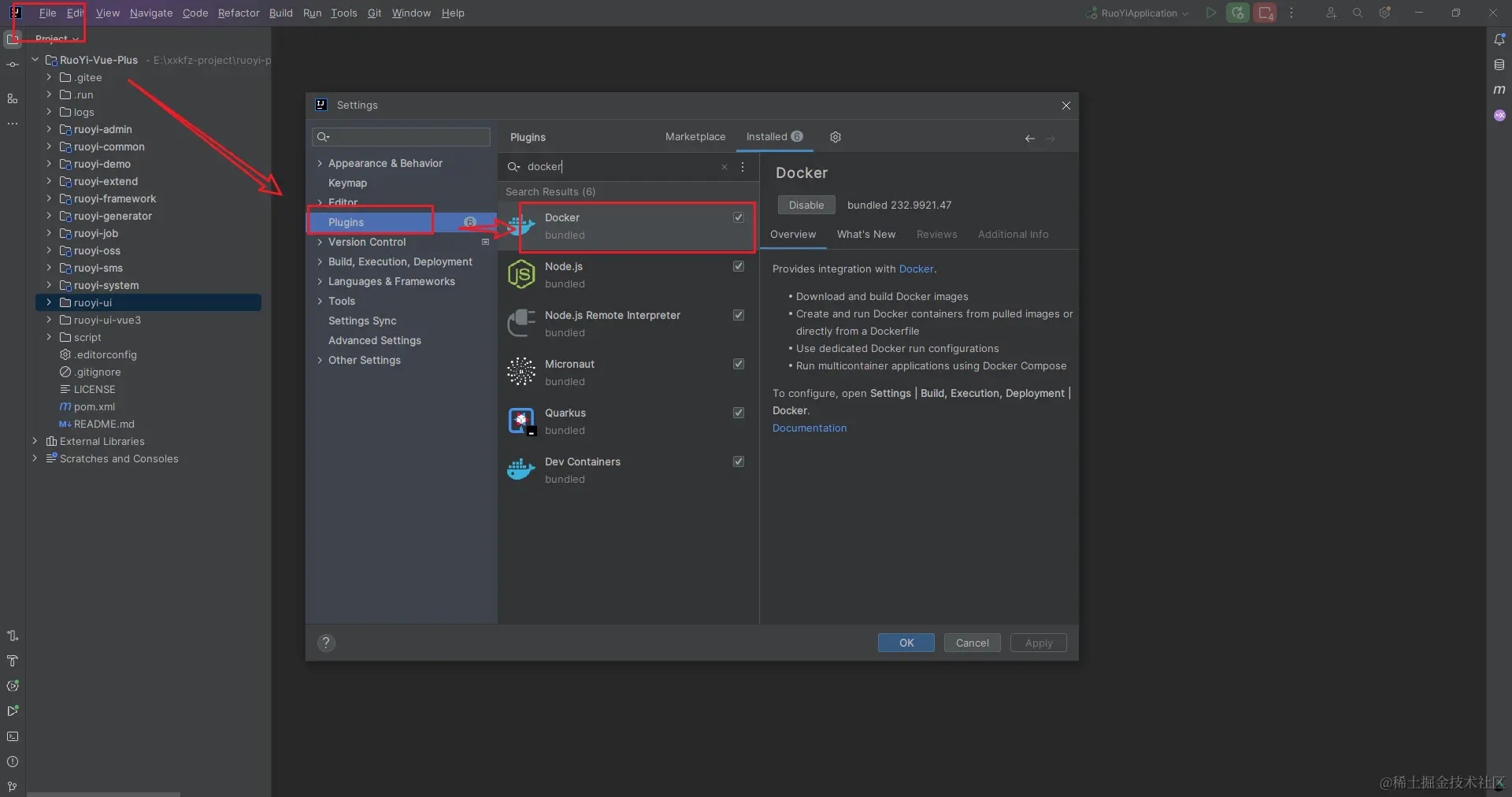Screen dimensions: 1512x797
Task: Click the Cancel button
Action: pos(973,643)
